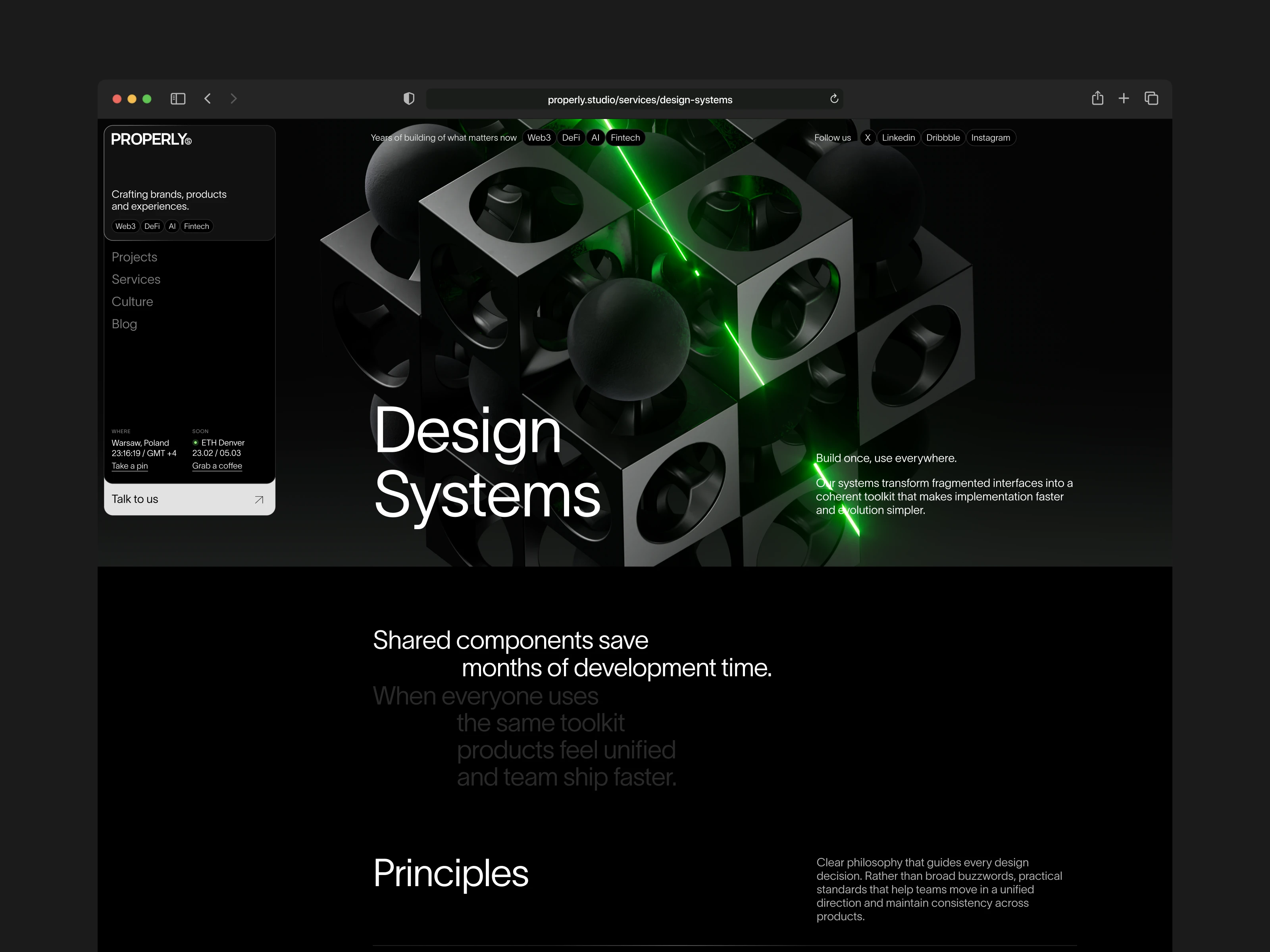Go to the Culture section

click(132, 302)
